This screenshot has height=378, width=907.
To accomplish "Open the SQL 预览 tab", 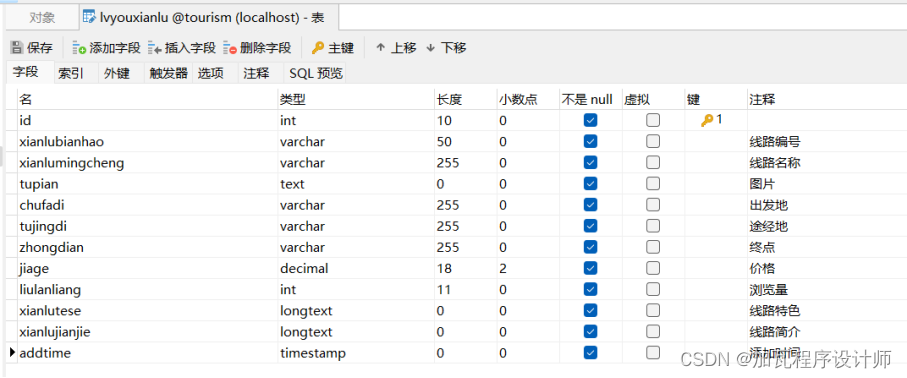I will pos(316,74).
